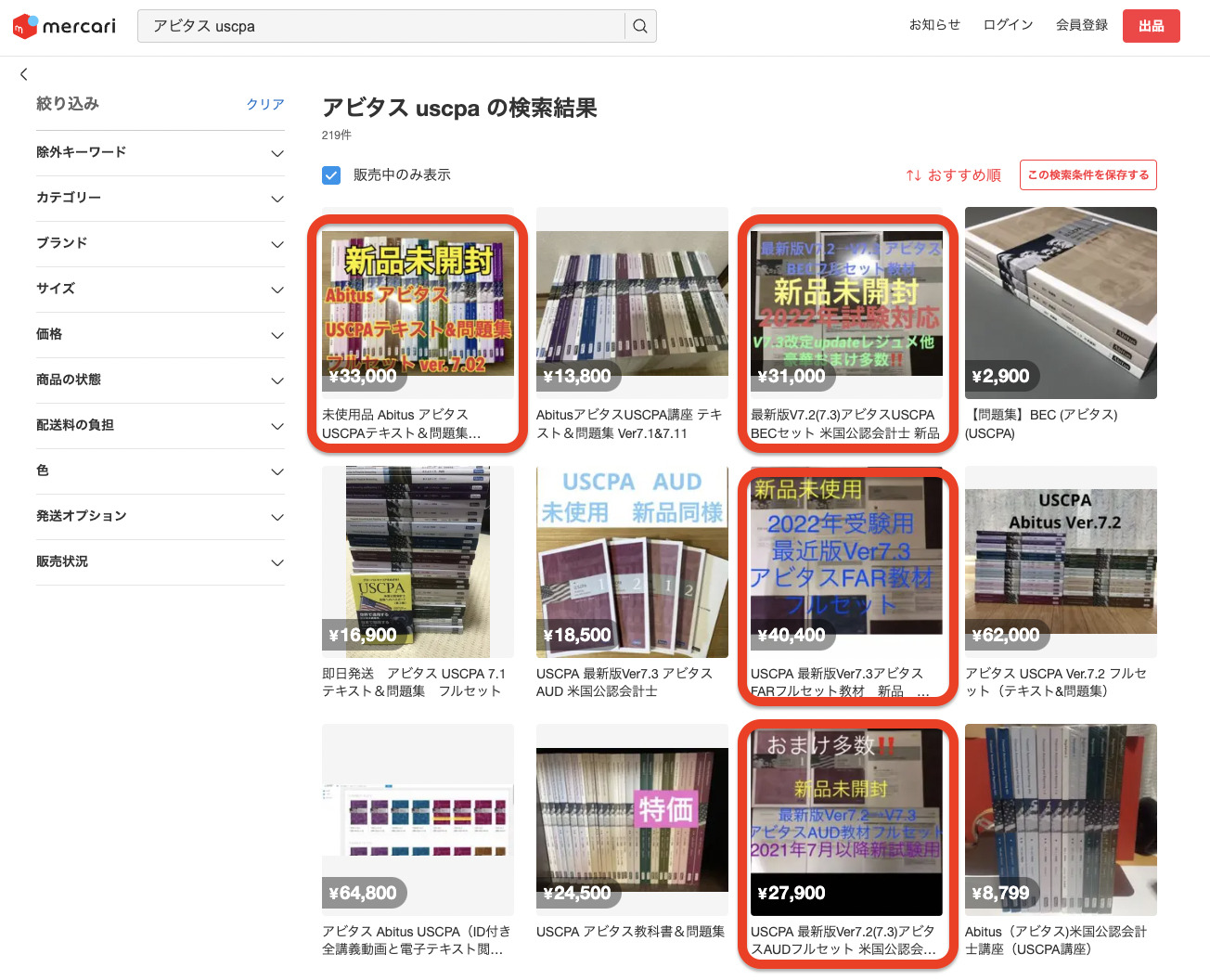Viewport: 1210px width, 980px height.
Task: Select the ¥33,000 未使用品 Abitus listing thumbnail
Action: pyautogui.click(x=418, y=303)
